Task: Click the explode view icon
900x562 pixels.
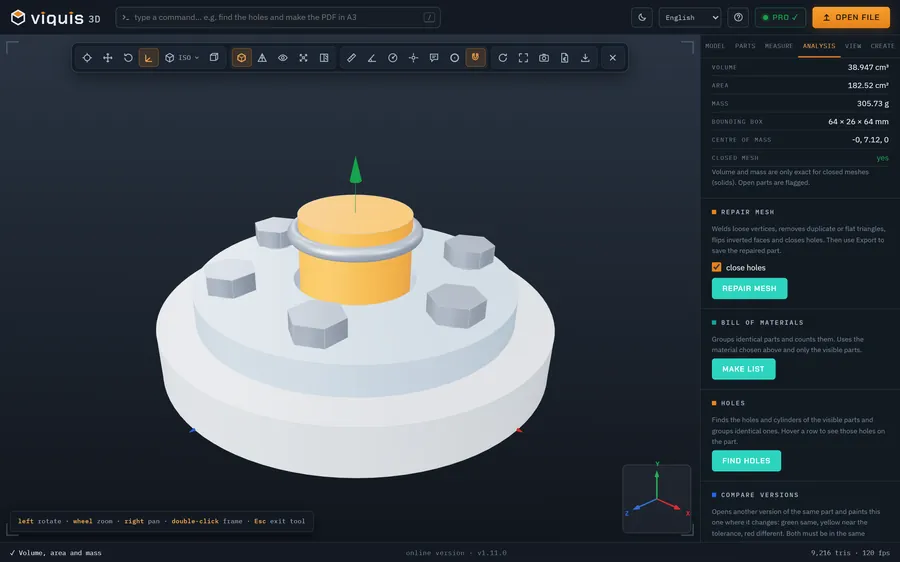Action: [x=304, y=58]
